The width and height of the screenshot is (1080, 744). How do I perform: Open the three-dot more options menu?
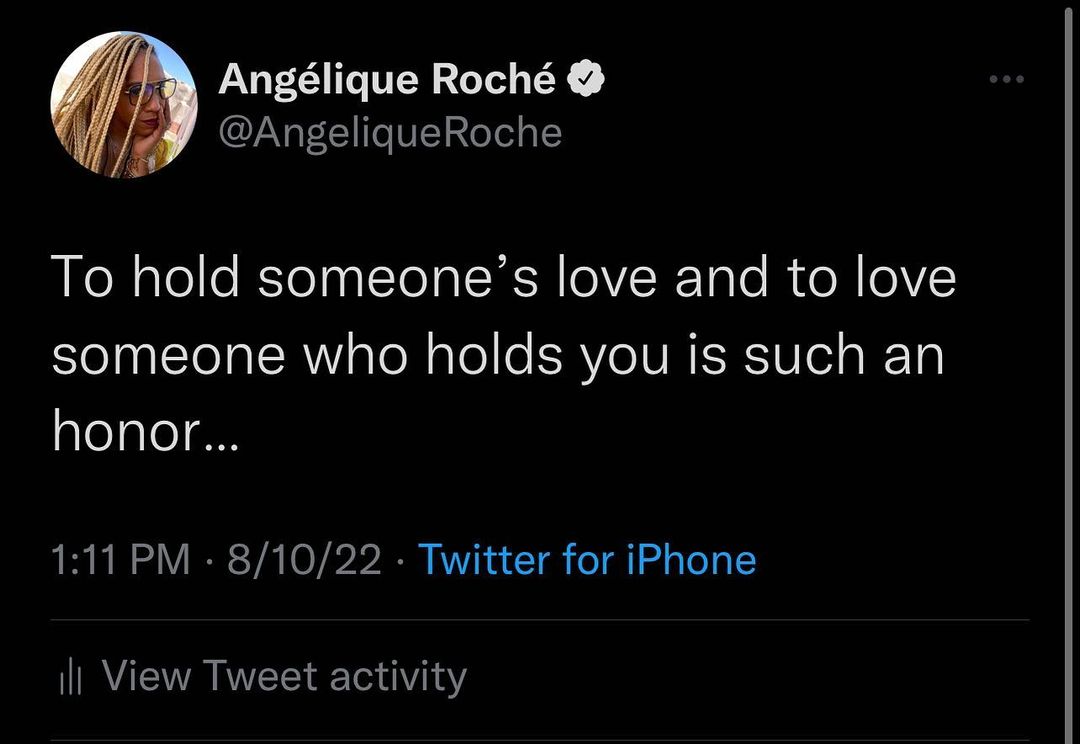(1005, 80)
